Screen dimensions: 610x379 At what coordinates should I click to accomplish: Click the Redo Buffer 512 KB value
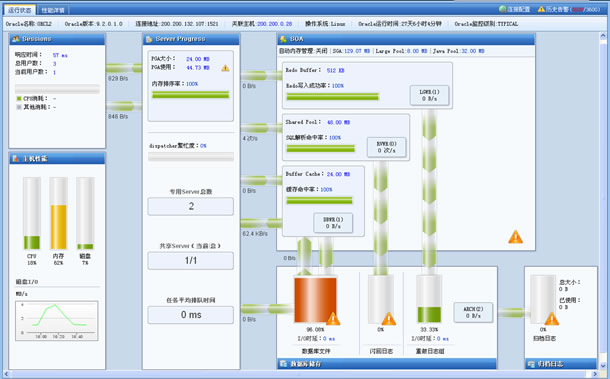[335, 70]
